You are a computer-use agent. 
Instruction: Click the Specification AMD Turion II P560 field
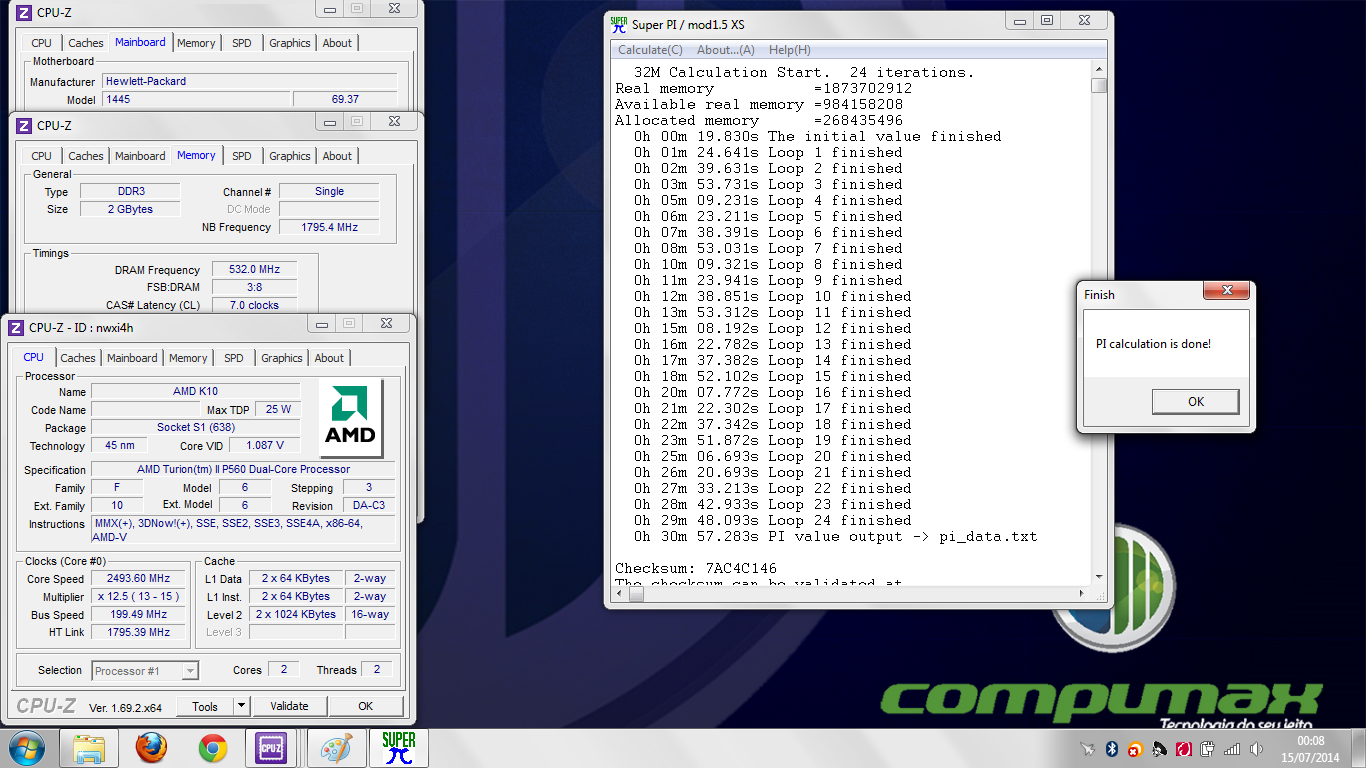point(243,469)
